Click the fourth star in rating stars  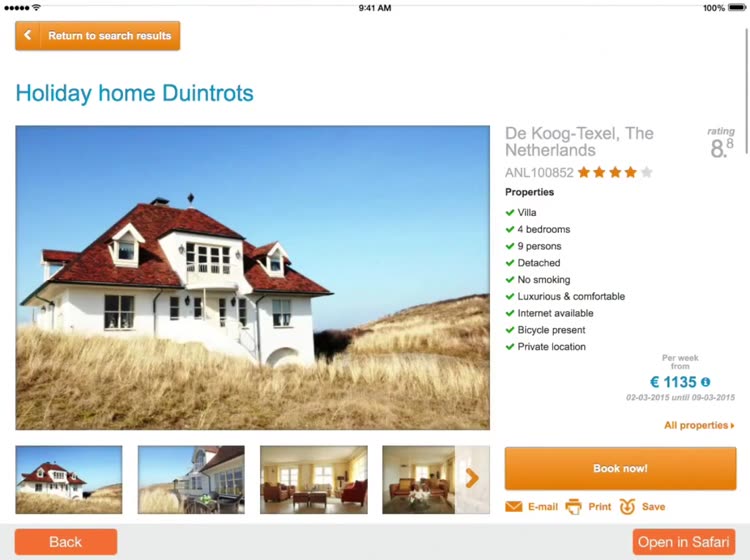coord(630,172)
